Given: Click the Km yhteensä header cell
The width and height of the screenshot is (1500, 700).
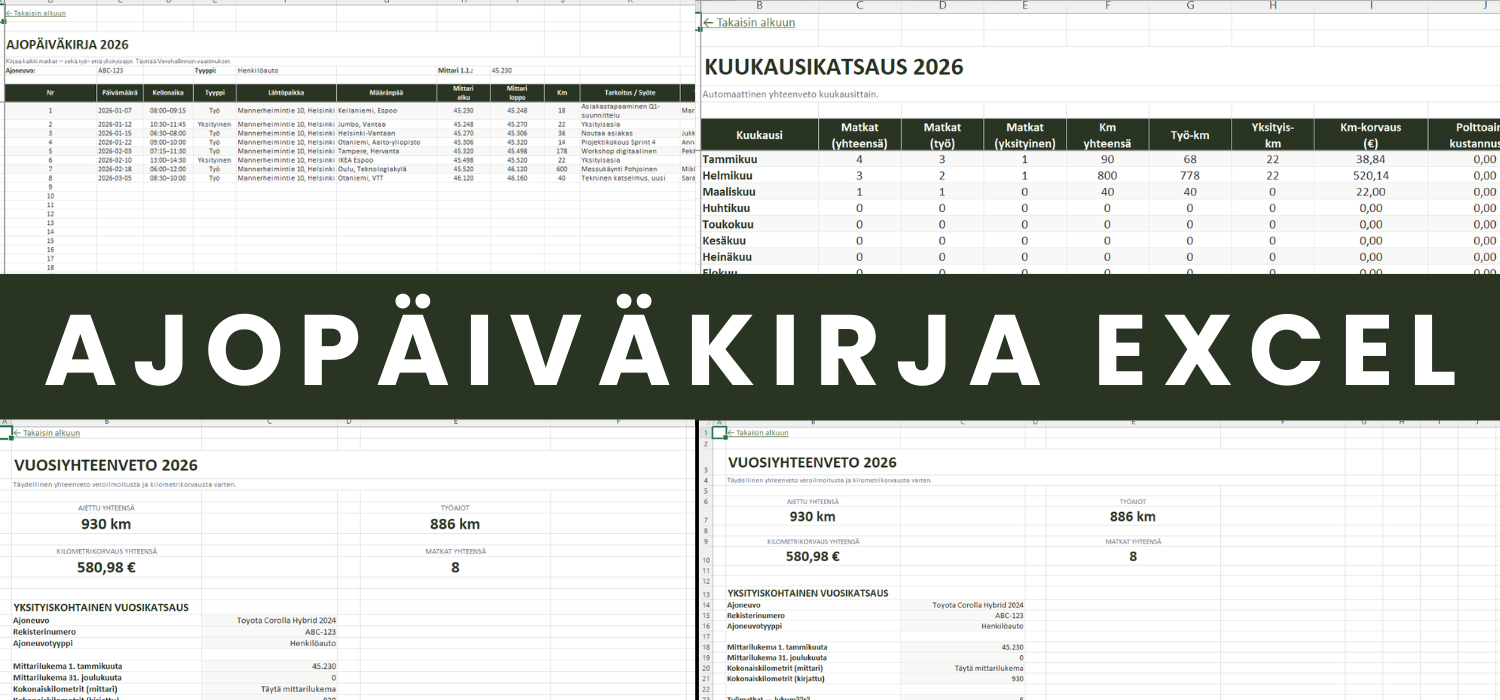Looking at the screenshot, I should tap(1107, 134).
